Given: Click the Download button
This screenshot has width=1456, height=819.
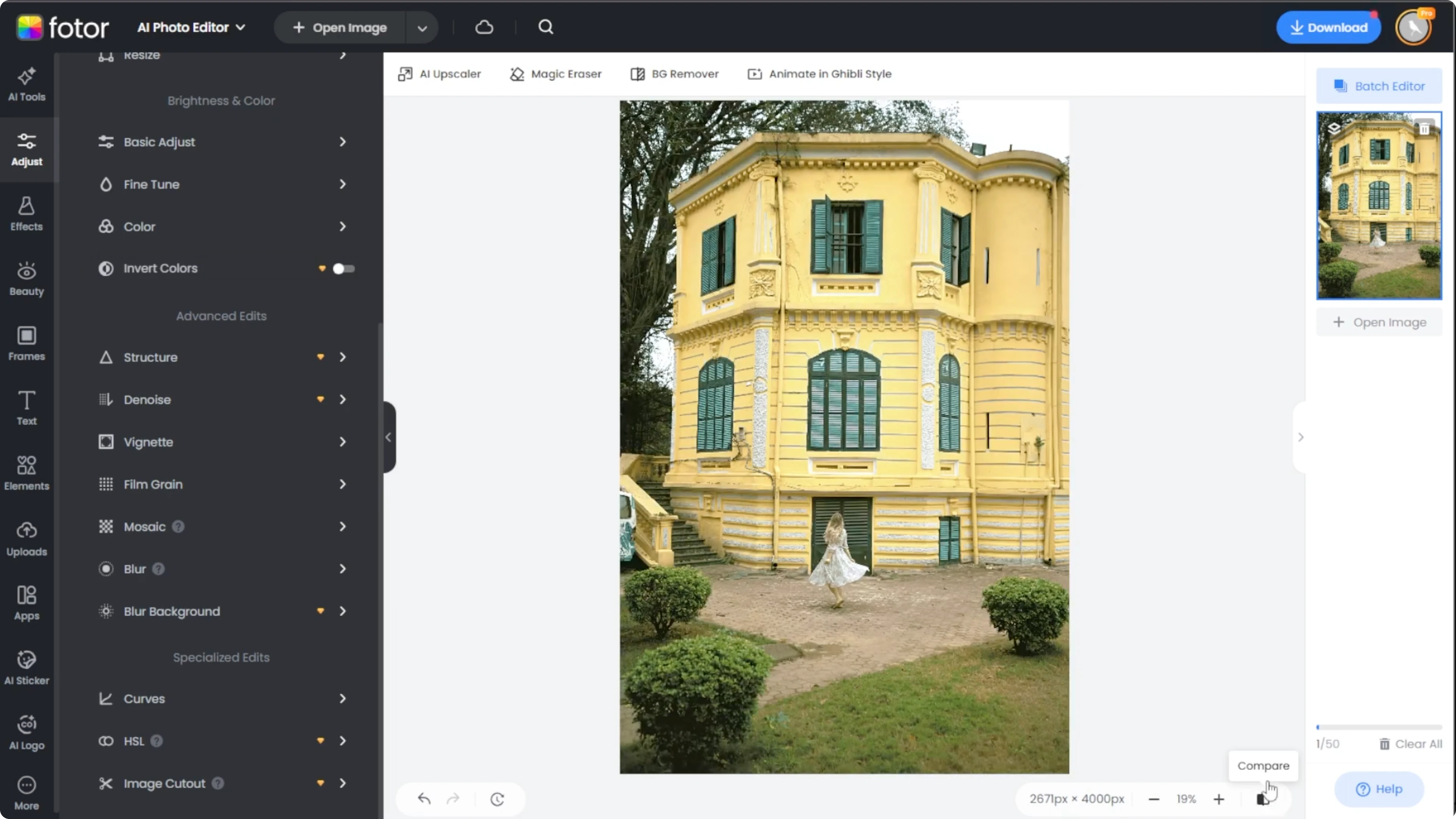Looking at the screenshot, I should pos(1328,27).
